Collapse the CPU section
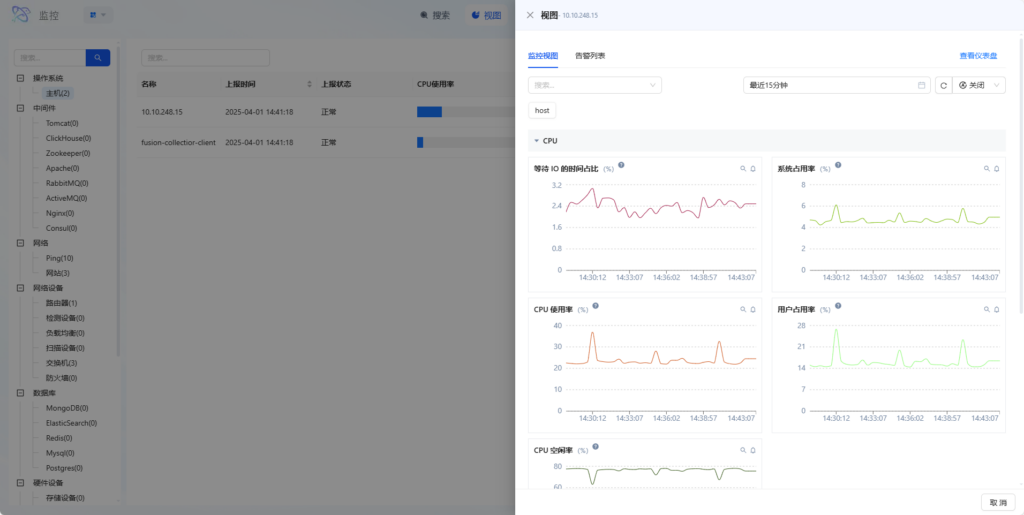The width and height of the screenshot is (1024, 515). [x=537, y=141]
